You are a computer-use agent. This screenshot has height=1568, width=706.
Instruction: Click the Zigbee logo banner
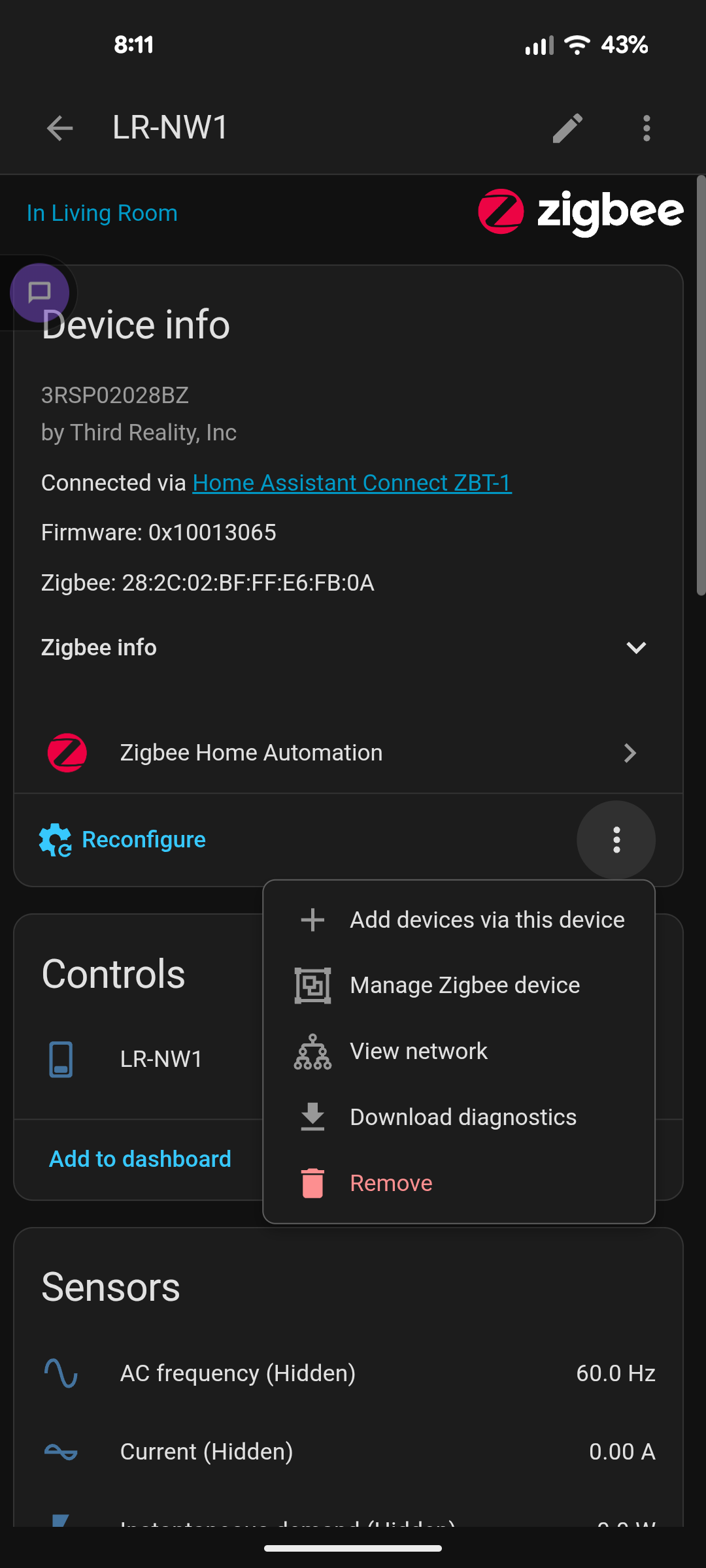[x=580, y=212]
